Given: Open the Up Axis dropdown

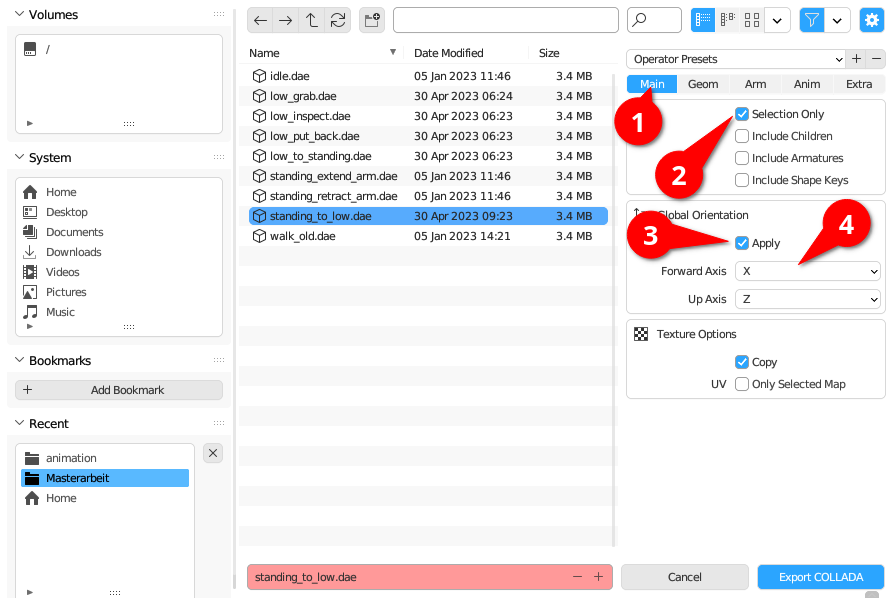Looking at the screenshot, I should 807,299.
